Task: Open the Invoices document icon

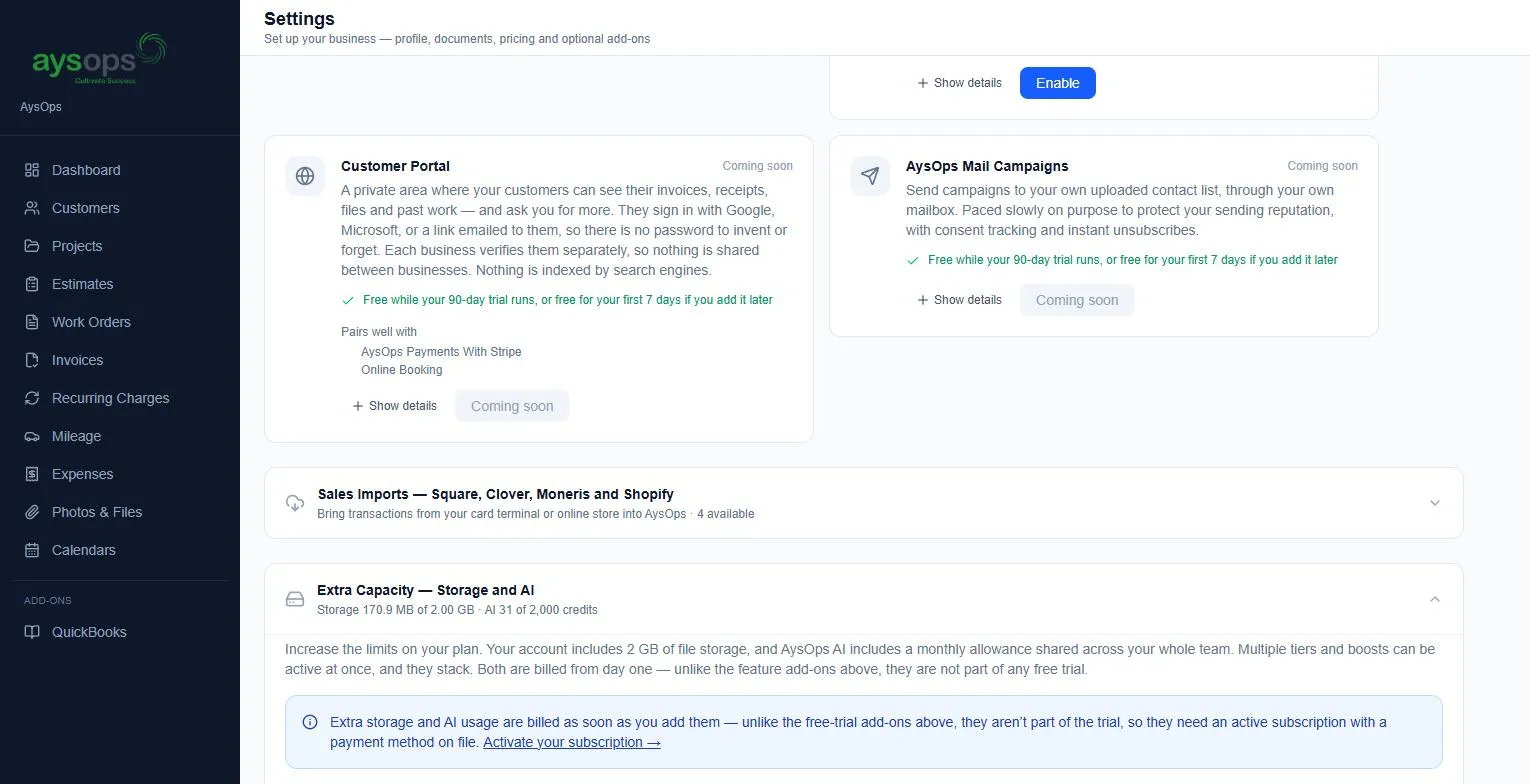Action: point(32,360)
